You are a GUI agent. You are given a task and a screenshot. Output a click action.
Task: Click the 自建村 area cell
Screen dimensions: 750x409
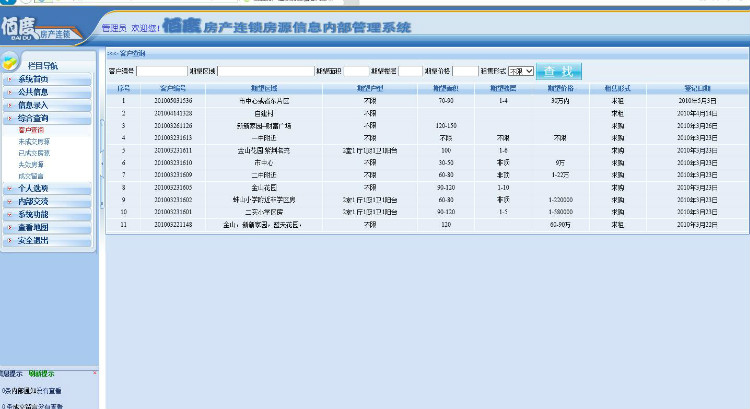click(x=264, y=113)
